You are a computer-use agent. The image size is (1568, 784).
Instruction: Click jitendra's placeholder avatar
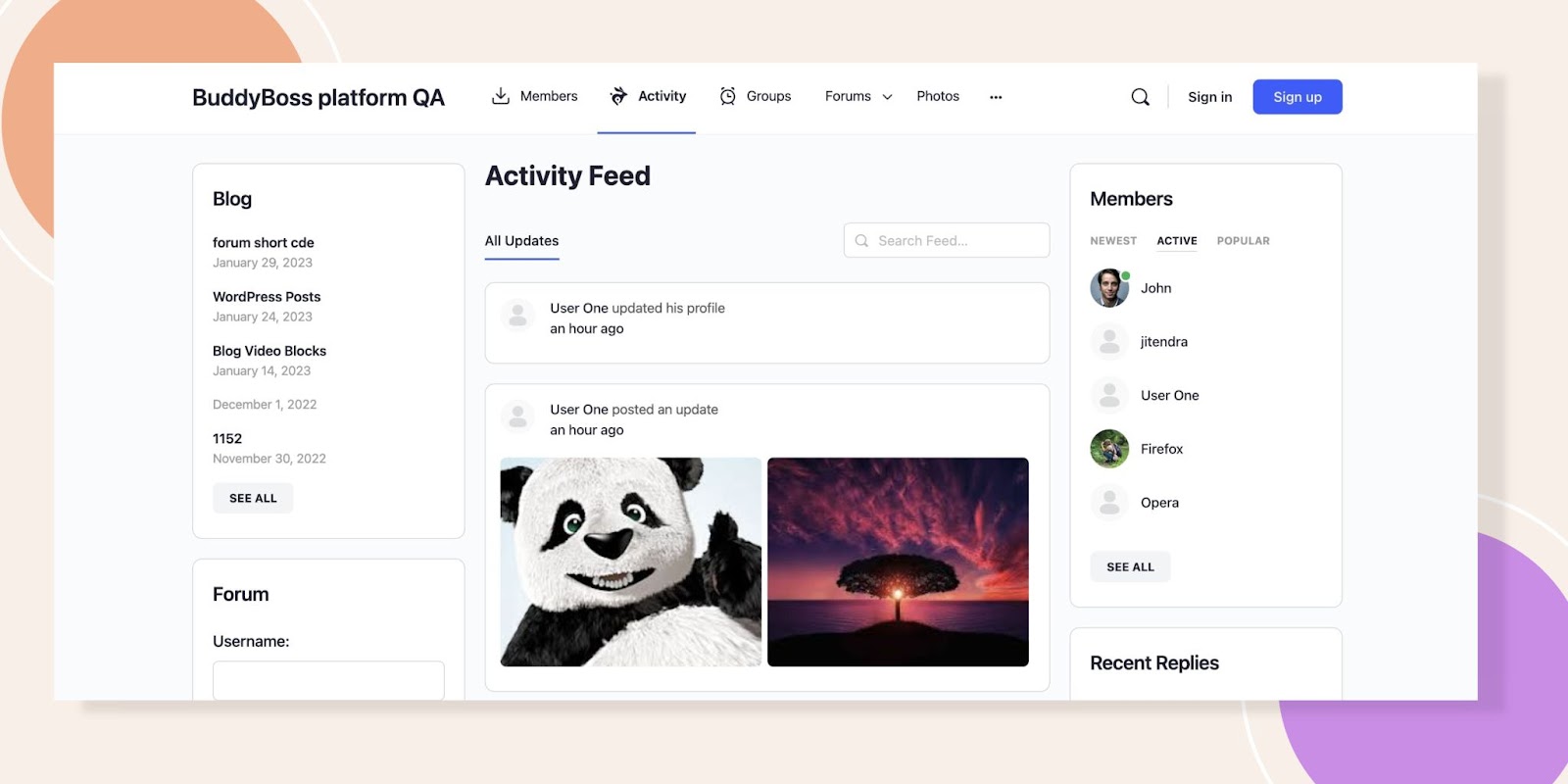tap(1109, 342)
